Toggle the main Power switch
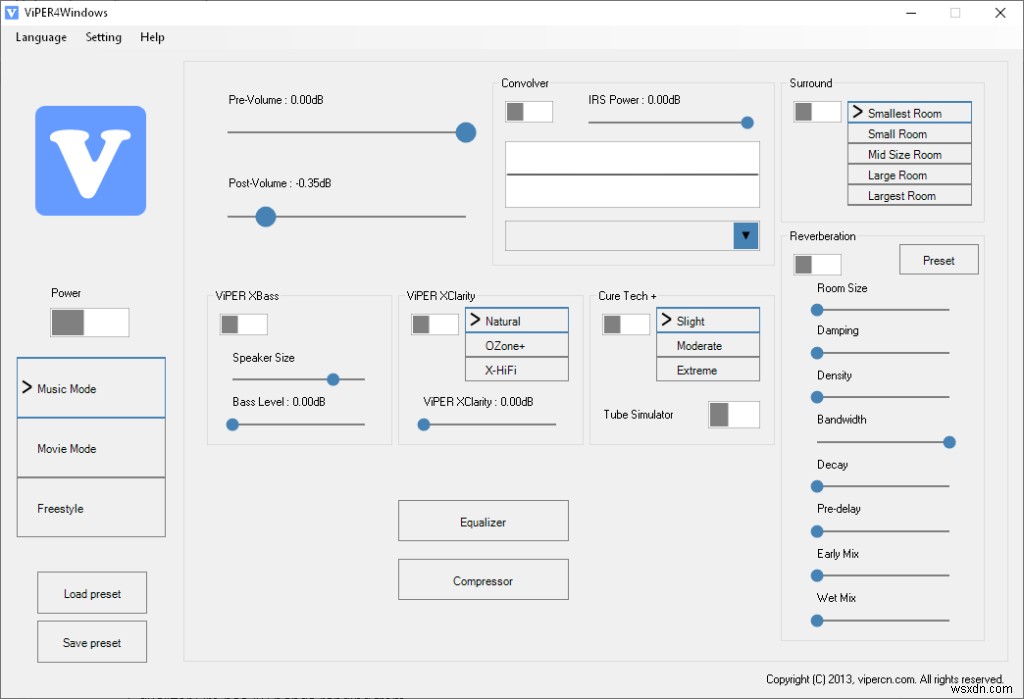The image size is (1024, 699). click(x=90, y=323)
